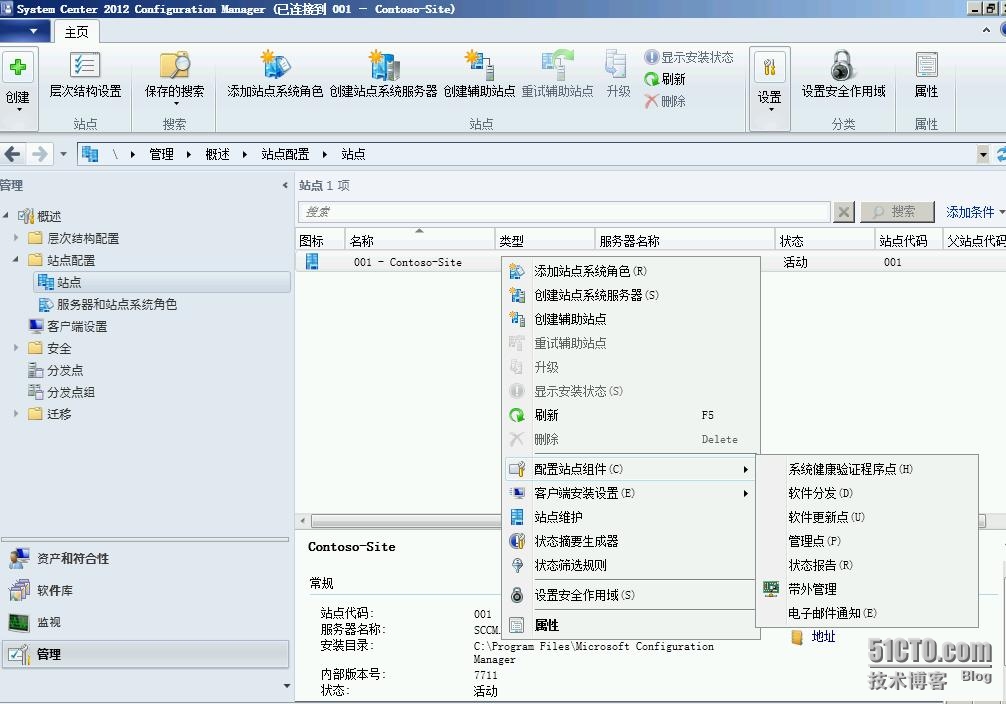Collapse the 站点配置 tree node
The image size is (1006, 704).
point(15,260)
